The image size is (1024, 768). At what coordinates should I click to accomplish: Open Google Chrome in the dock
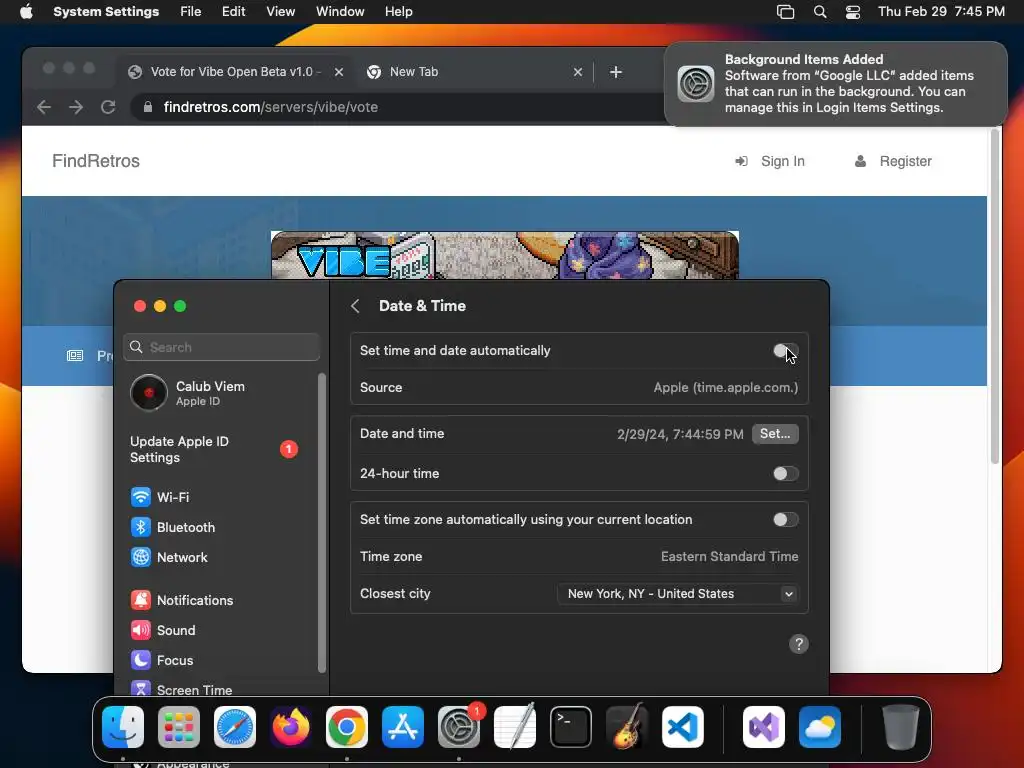click(x=347, y=727)
